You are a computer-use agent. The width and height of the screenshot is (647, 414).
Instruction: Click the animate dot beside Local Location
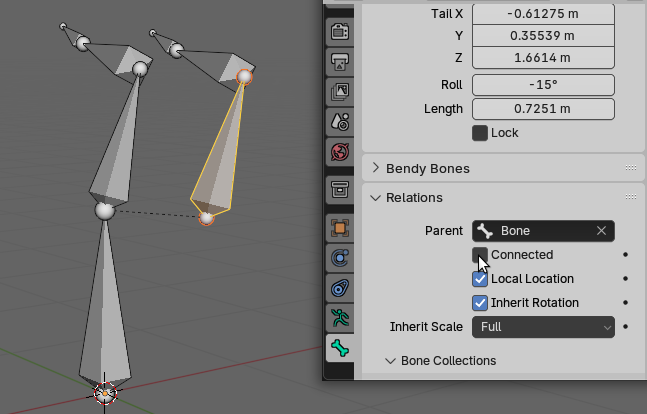(626, 279)
